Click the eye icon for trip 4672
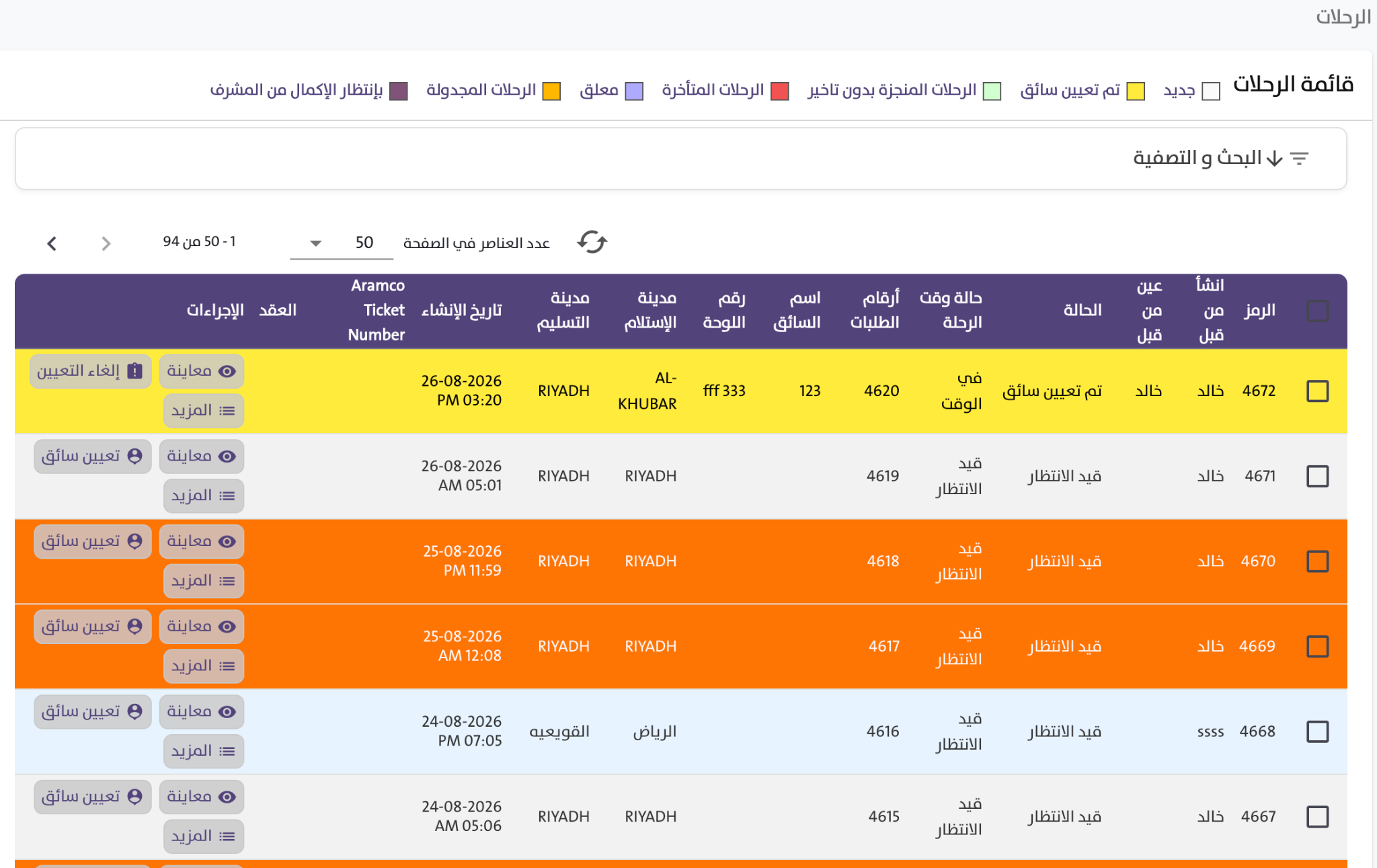 point(227,371)
